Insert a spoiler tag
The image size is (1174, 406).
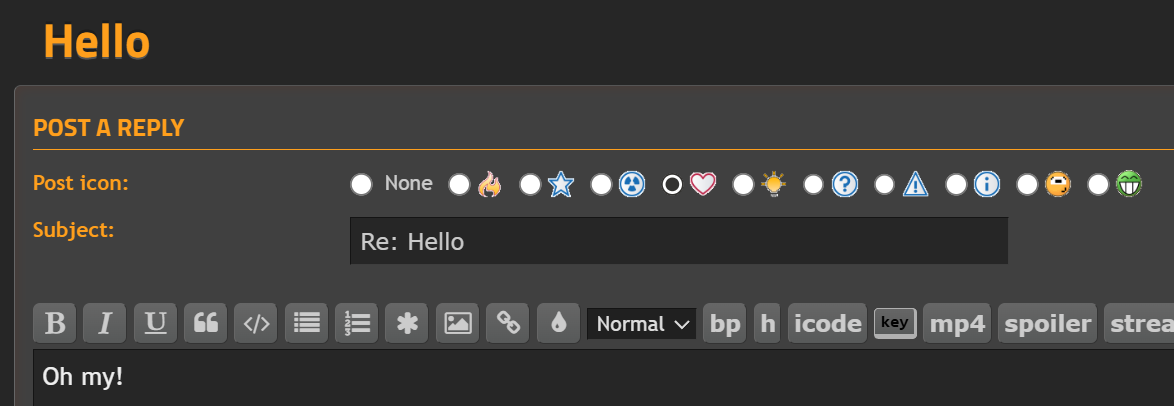1047,323
